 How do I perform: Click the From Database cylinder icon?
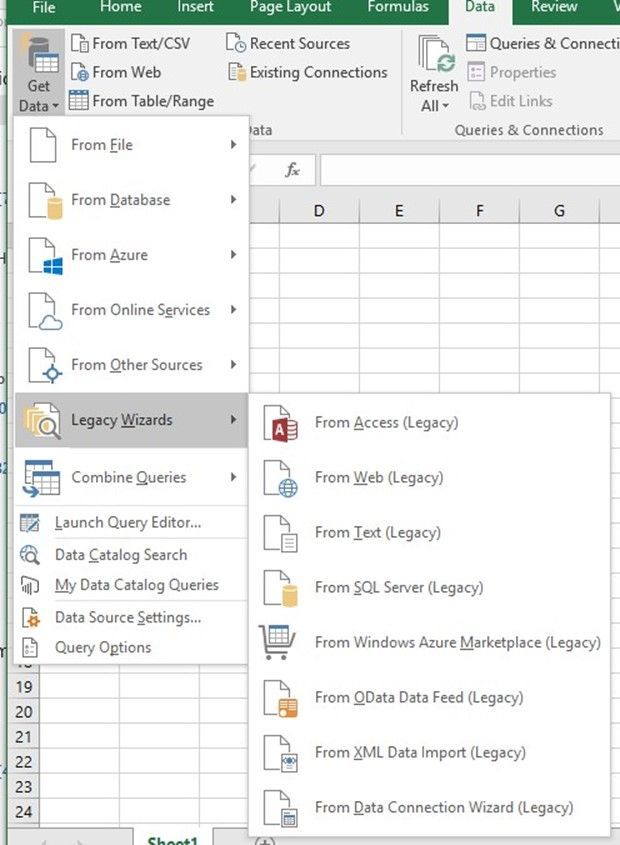click(x=46, y=200)
